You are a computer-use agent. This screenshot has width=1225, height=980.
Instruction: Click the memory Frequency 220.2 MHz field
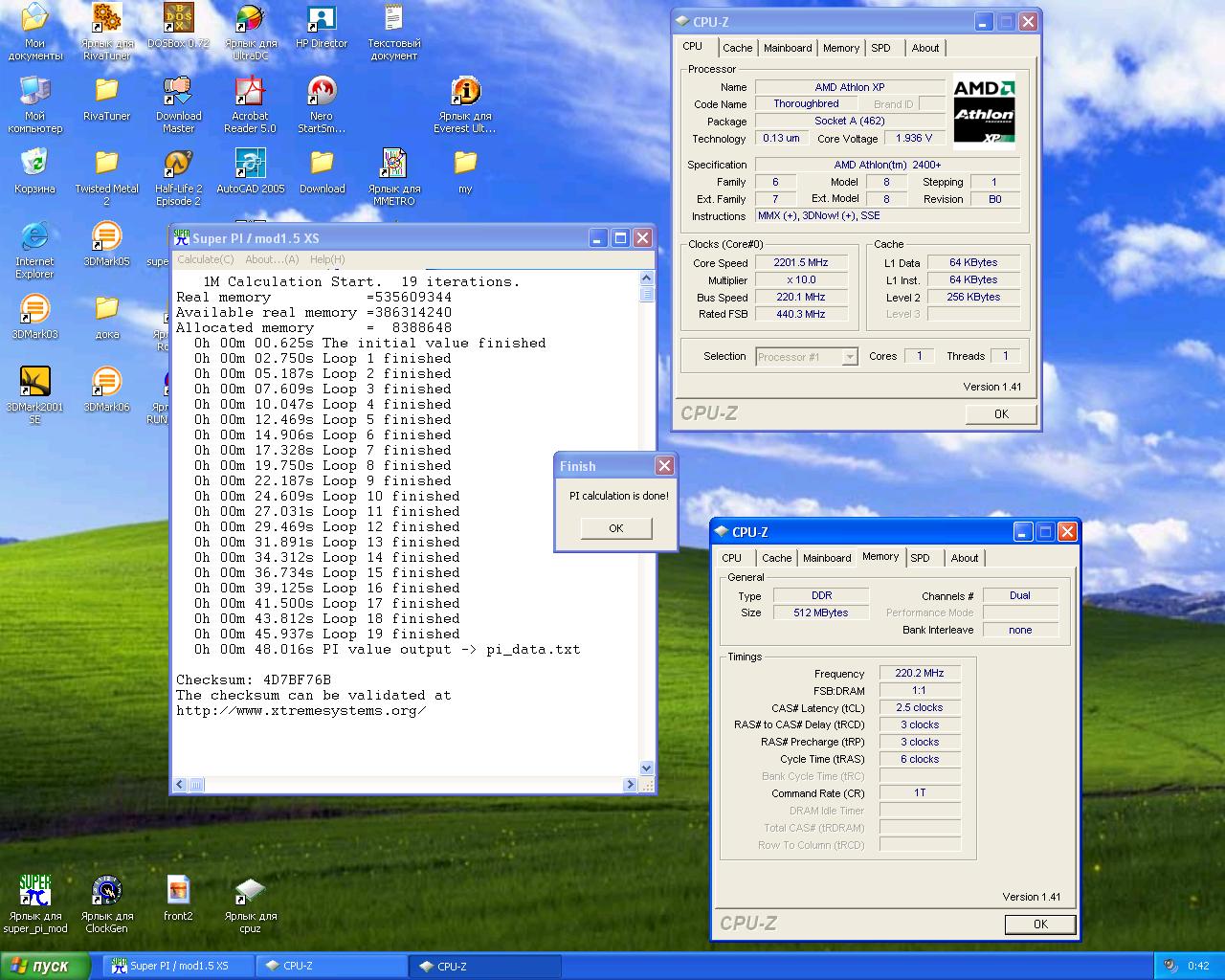tap(920, 674)
